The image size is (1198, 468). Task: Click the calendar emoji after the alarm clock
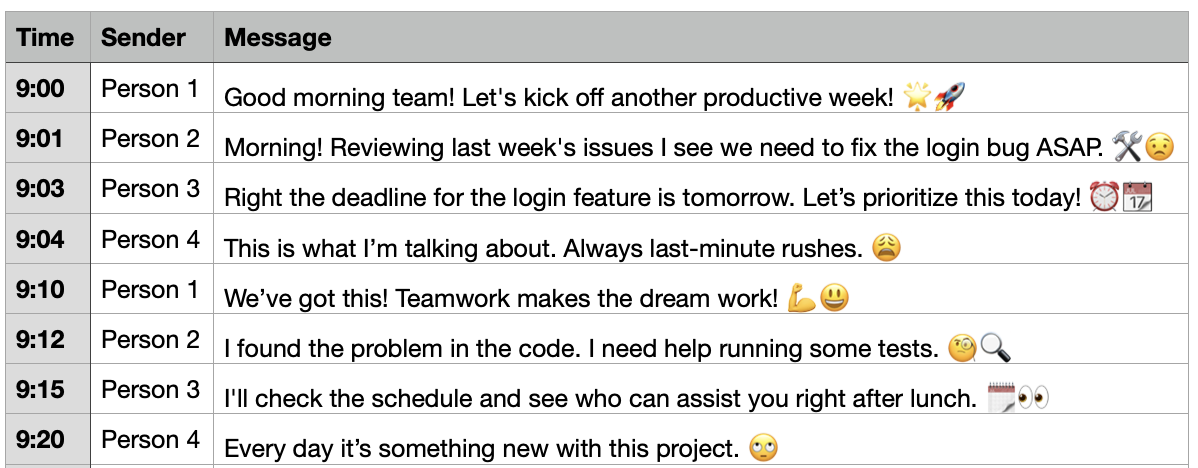coord(1137,197)
